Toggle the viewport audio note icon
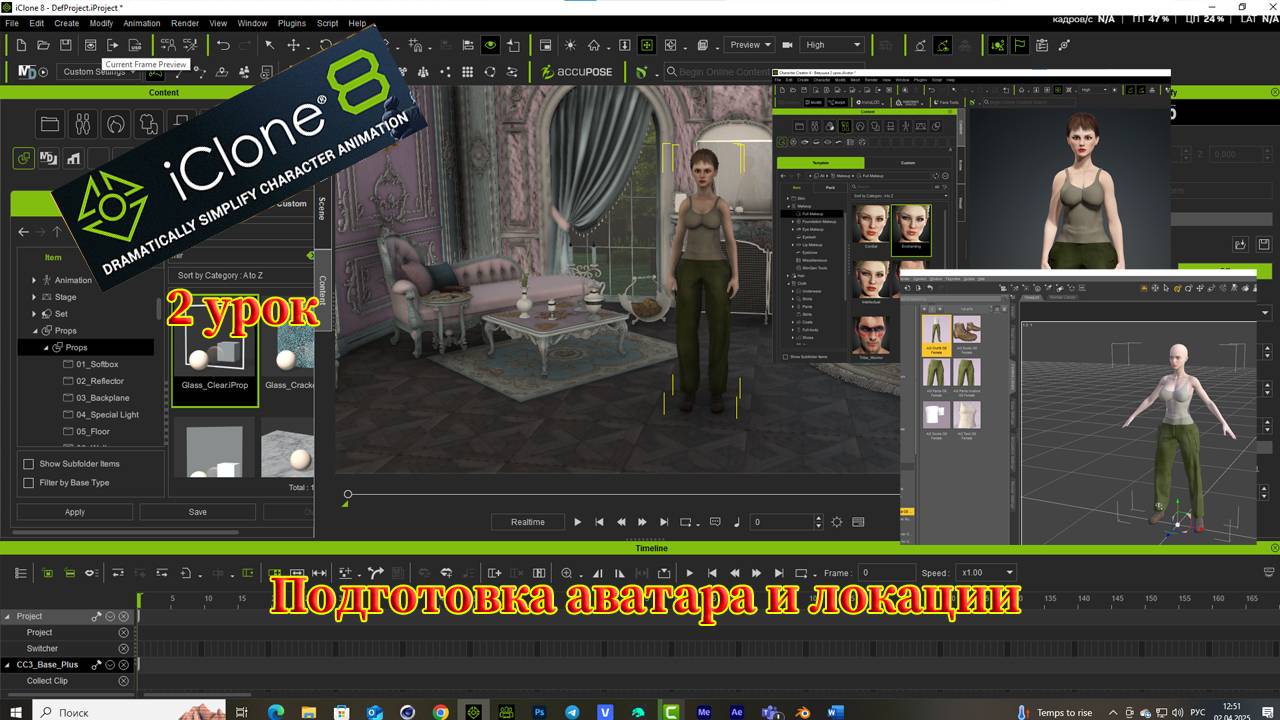Image resolution: width=1280 pixels, height=720 pixels. [737, 522]
